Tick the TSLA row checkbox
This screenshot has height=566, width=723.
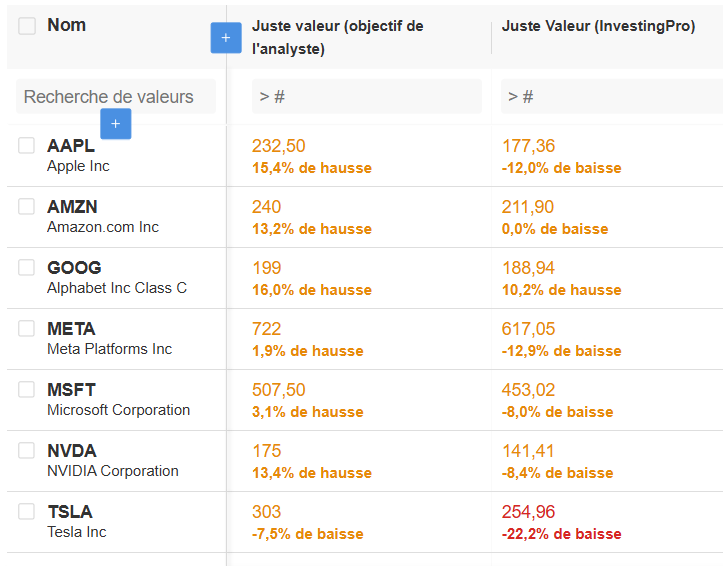click(x=27, y=512)
